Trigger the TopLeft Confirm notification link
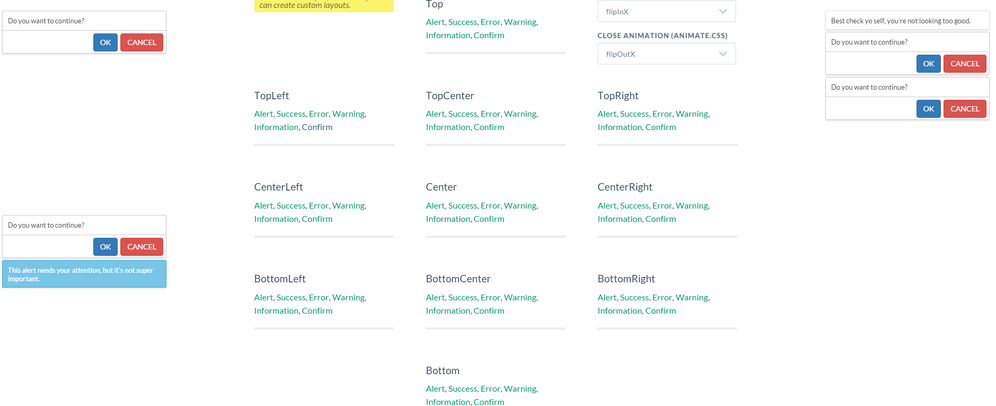The height and width of the screenshot is (406, 996). (317, 127)
